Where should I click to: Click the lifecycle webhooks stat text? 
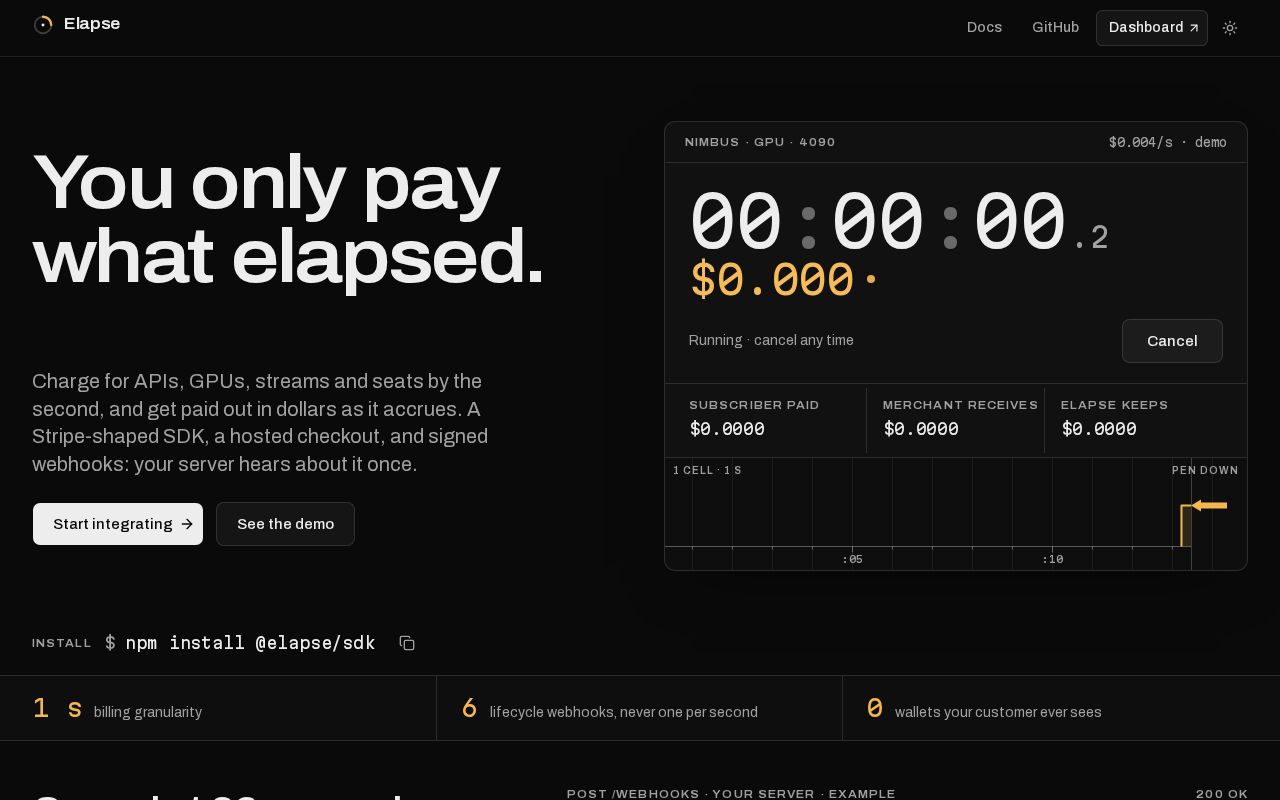624,712
